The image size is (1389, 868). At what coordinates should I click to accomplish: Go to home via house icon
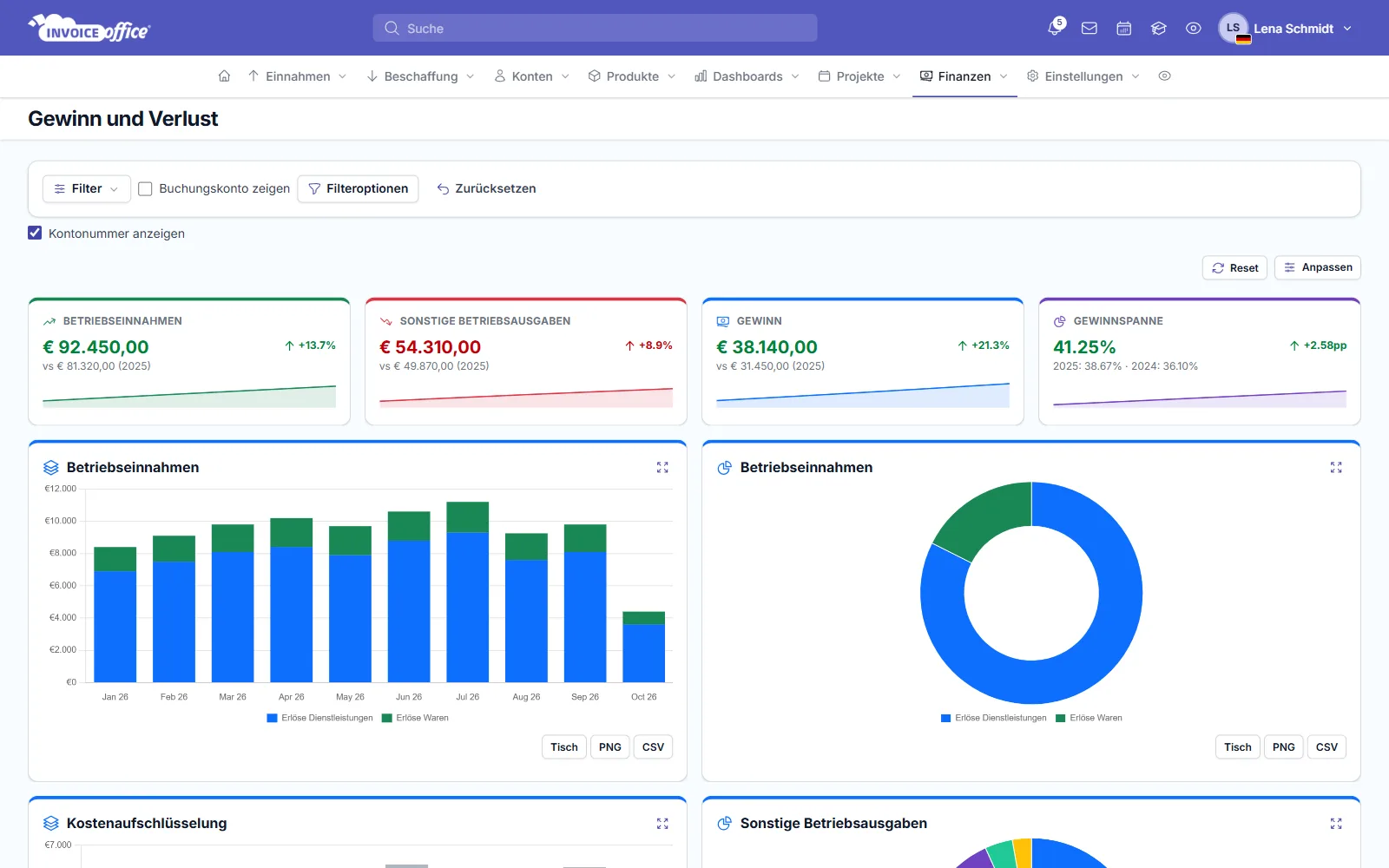coord(224,76)
